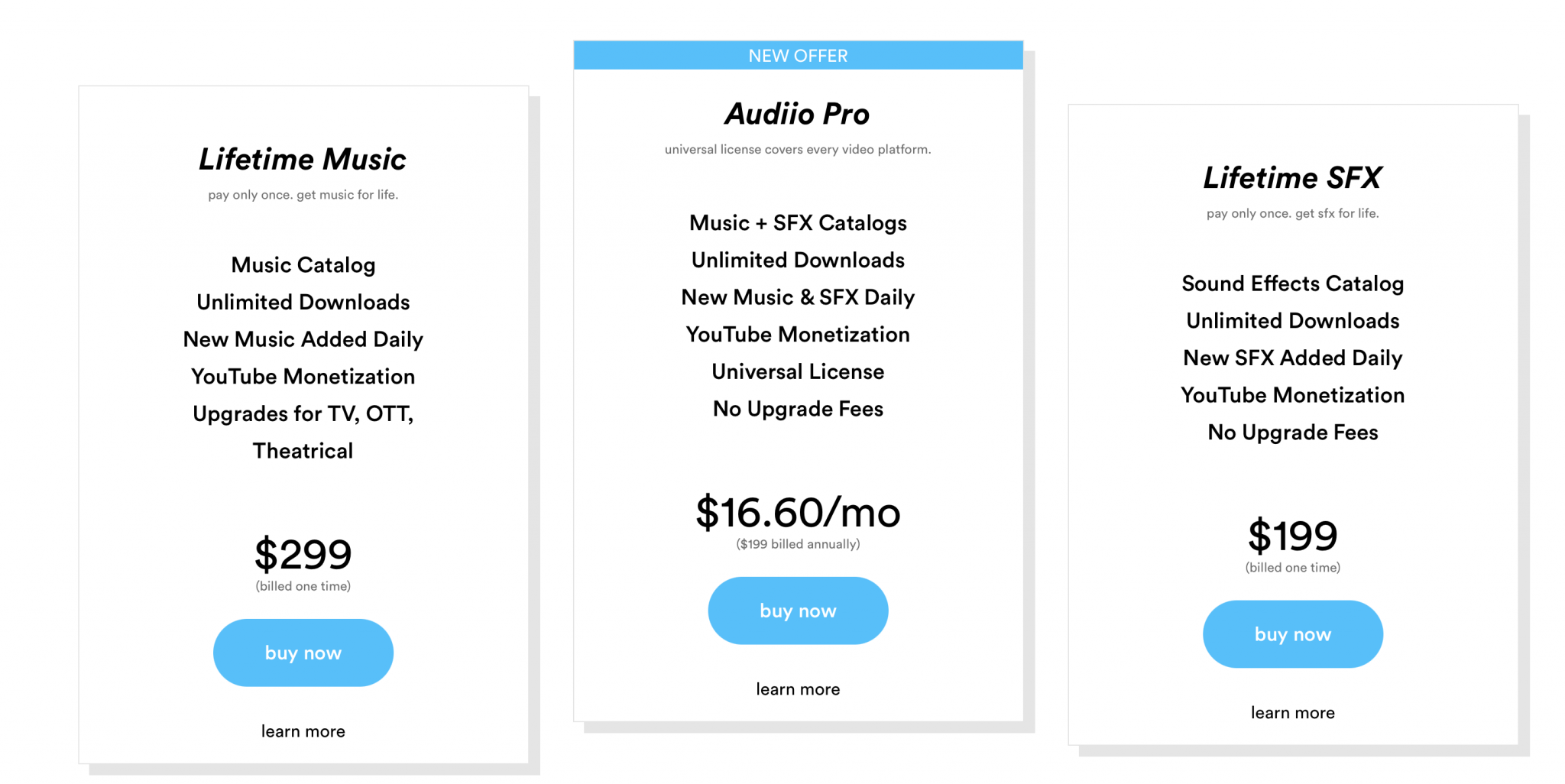Click learn more under Lifetime SFX
The width and height of the screenshot is (1565, 784).
1292,713
